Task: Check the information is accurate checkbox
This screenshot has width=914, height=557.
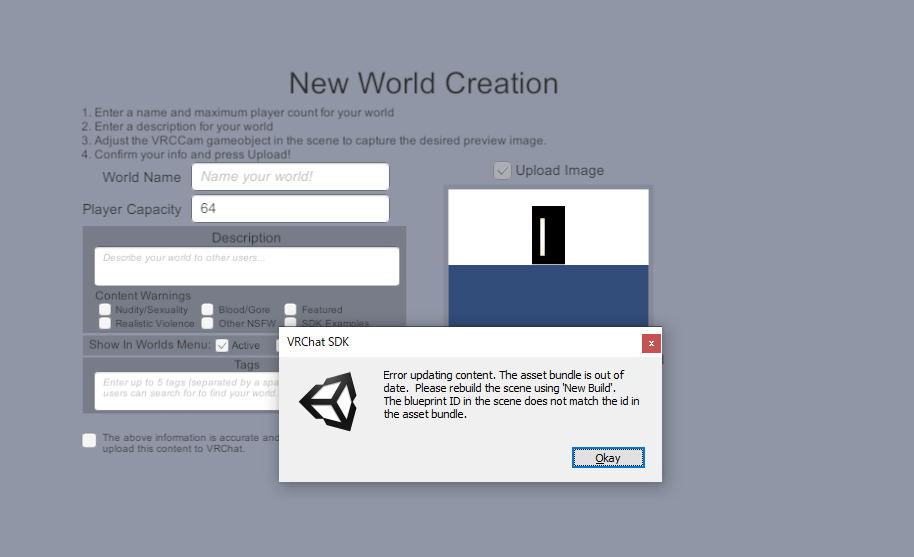Action: [x=89, y=440]
